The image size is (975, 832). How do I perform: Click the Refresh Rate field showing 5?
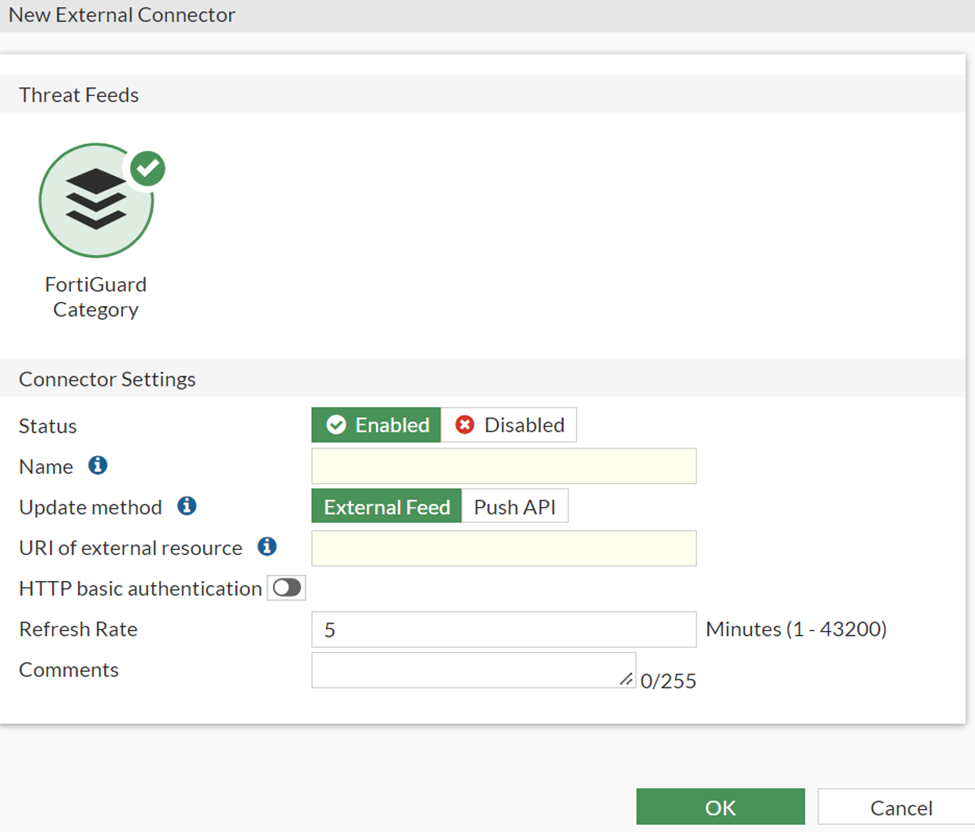504,629
